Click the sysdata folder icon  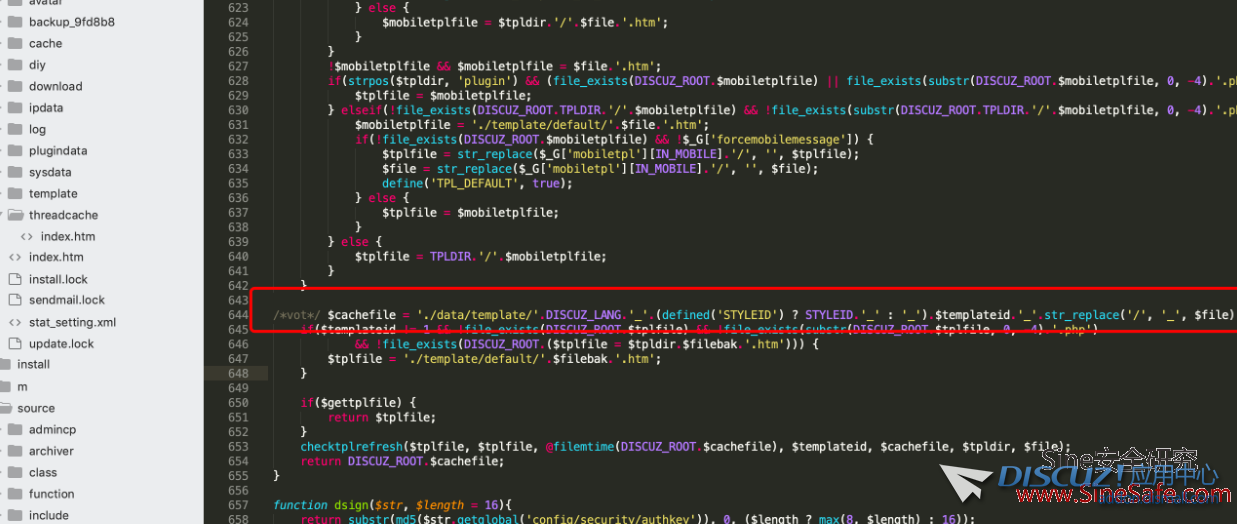coord(14,172)
